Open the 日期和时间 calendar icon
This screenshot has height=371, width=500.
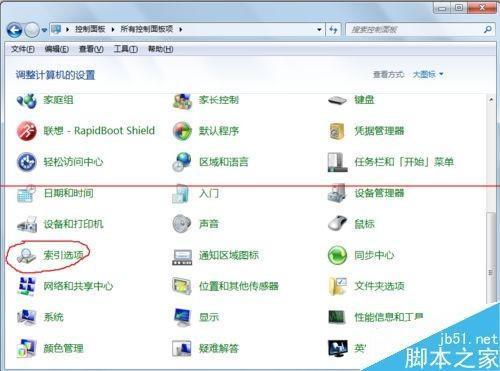[x=27, y=193]
